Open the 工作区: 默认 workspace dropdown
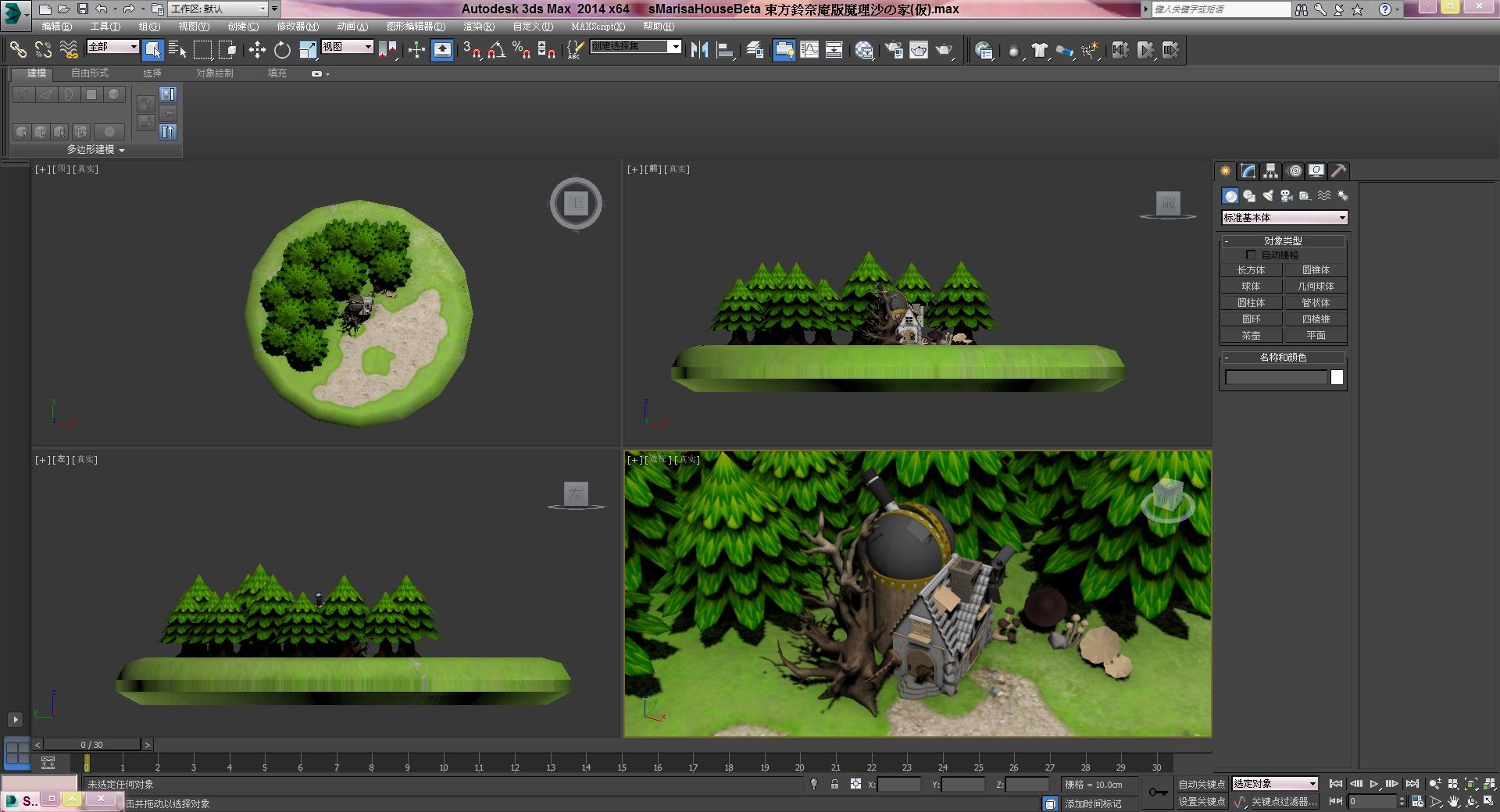This screenshot has width=1500, height=812. [x=218, y=9]
